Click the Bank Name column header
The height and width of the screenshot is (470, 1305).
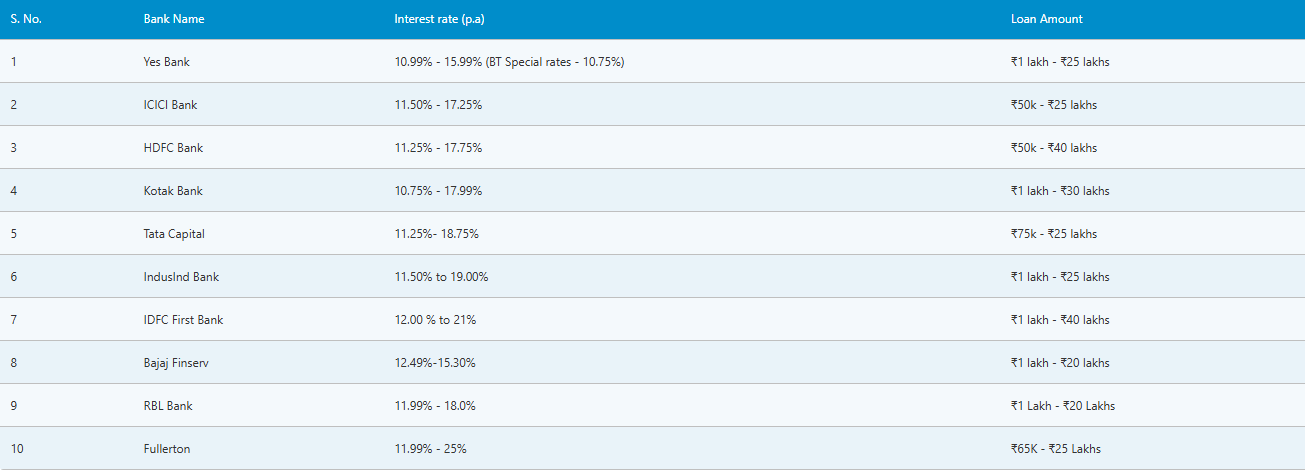[x=174, y=19]
